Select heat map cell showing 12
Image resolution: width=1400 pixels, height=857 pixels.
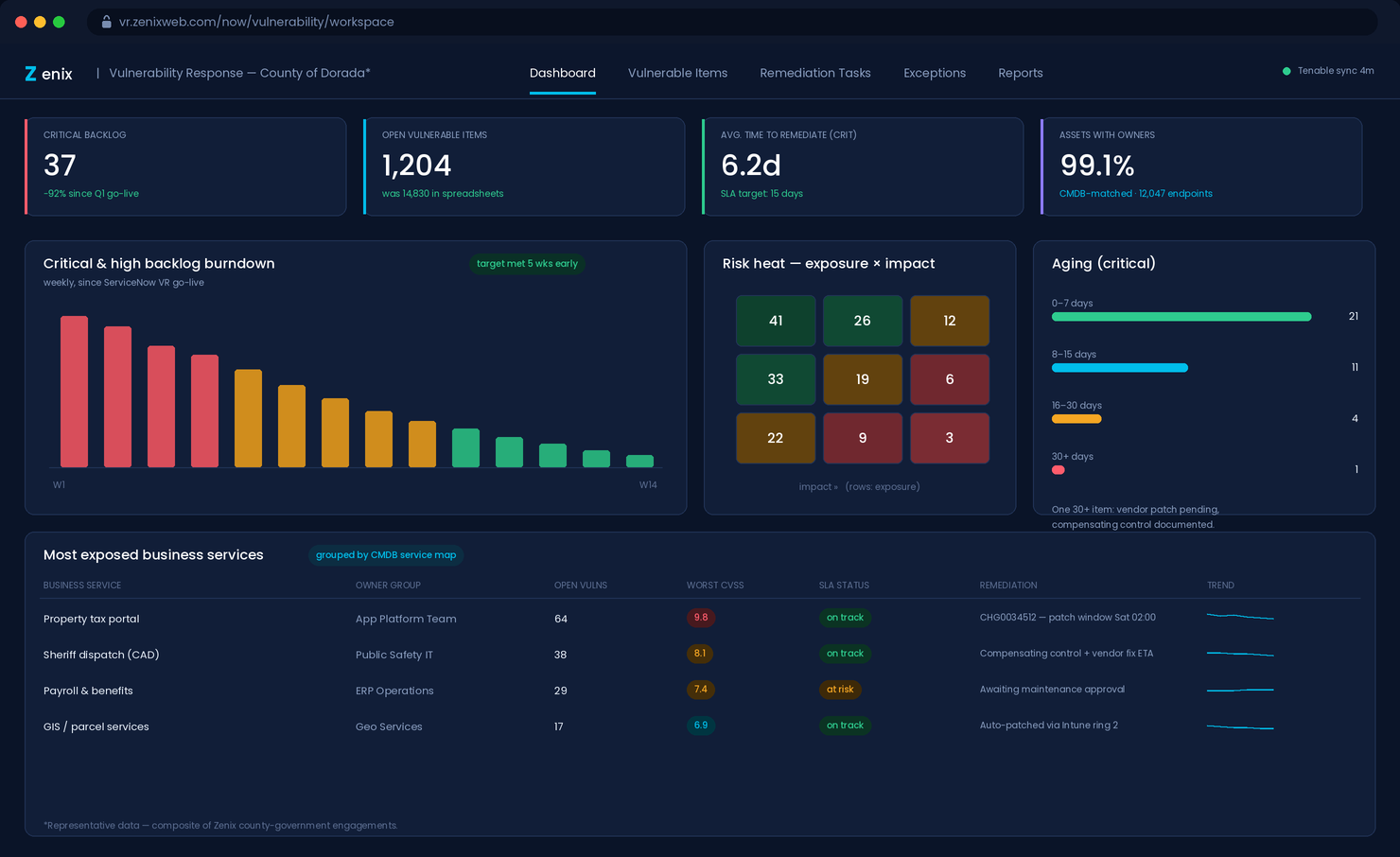[x=950, y=321]
